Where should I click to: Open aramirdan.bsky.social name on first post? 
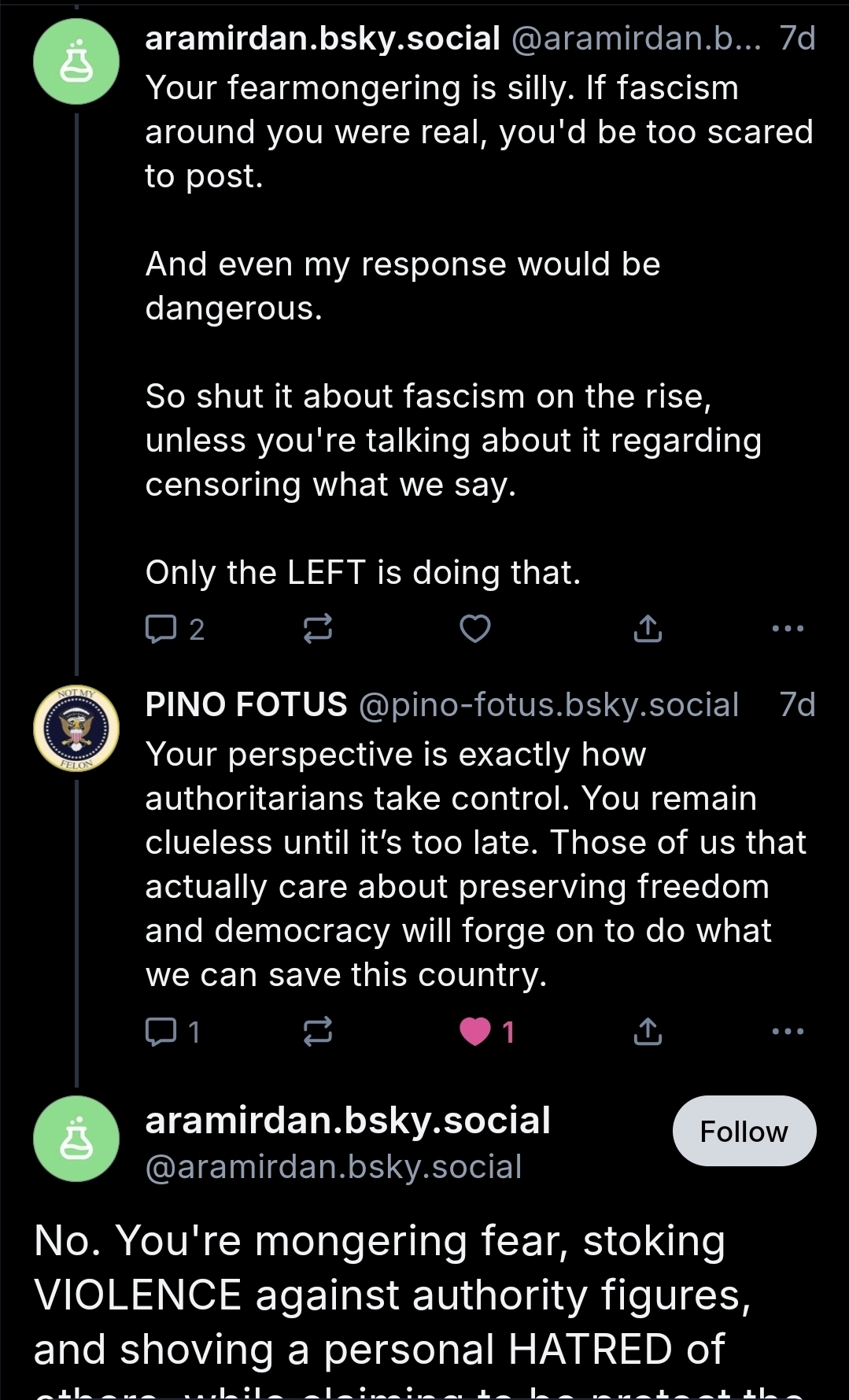point(323,38)
